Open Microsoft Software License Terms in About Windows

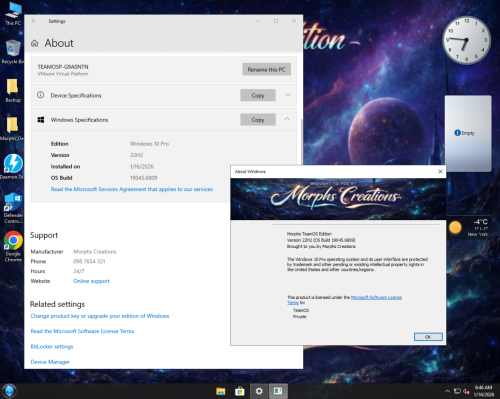click(376, 297)
